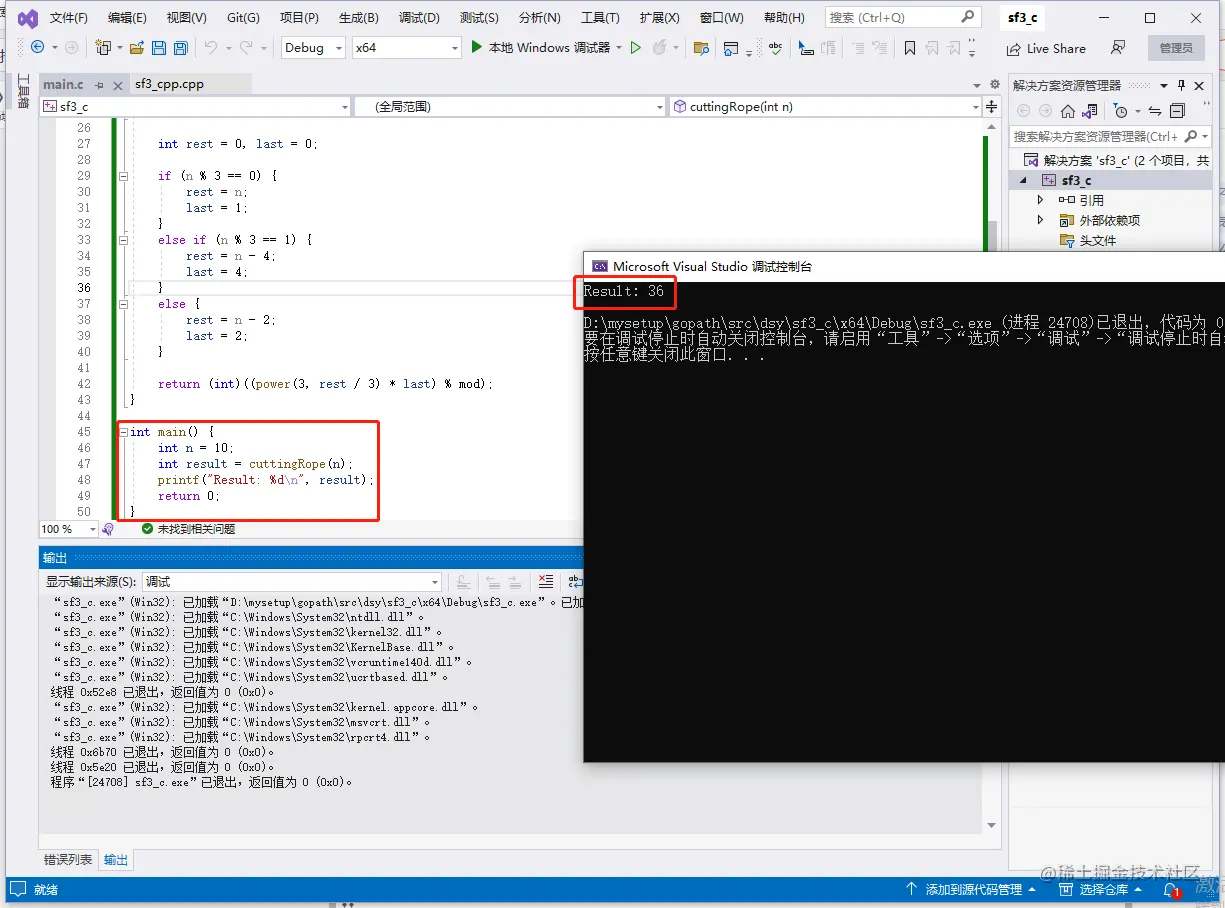The image size is (1225, 908).
Task: Open the 编辑(E) menu
Action: [127, 18]
